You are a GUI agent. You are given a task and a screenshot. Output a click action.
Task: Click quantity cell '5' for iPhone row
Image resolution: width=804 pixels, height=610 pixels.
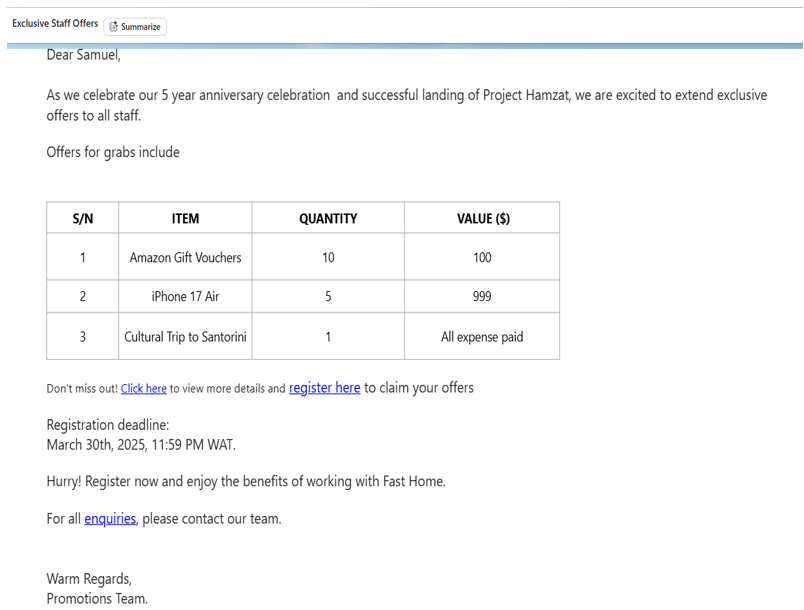(x=328, y=296)
